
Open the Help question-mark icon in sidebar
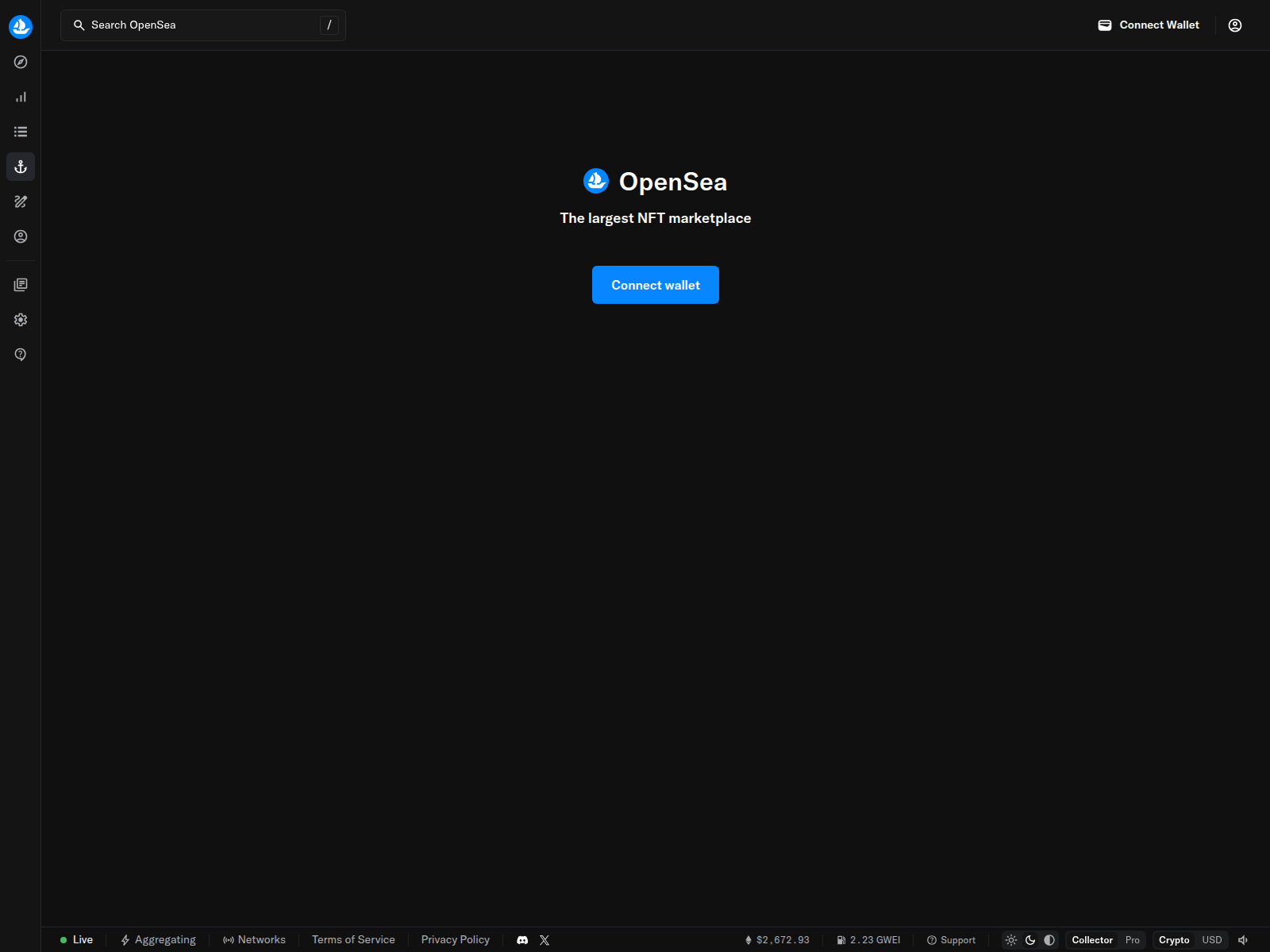(x=21, y=354)
